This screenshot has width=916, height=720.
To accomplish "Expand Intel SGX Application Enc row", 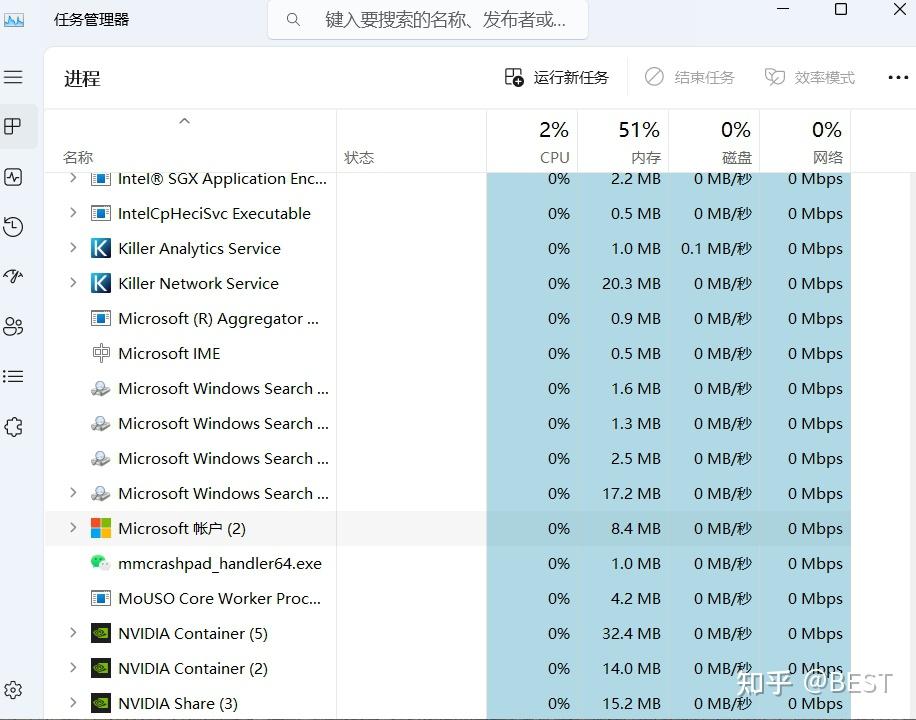I will click(73, 177).
